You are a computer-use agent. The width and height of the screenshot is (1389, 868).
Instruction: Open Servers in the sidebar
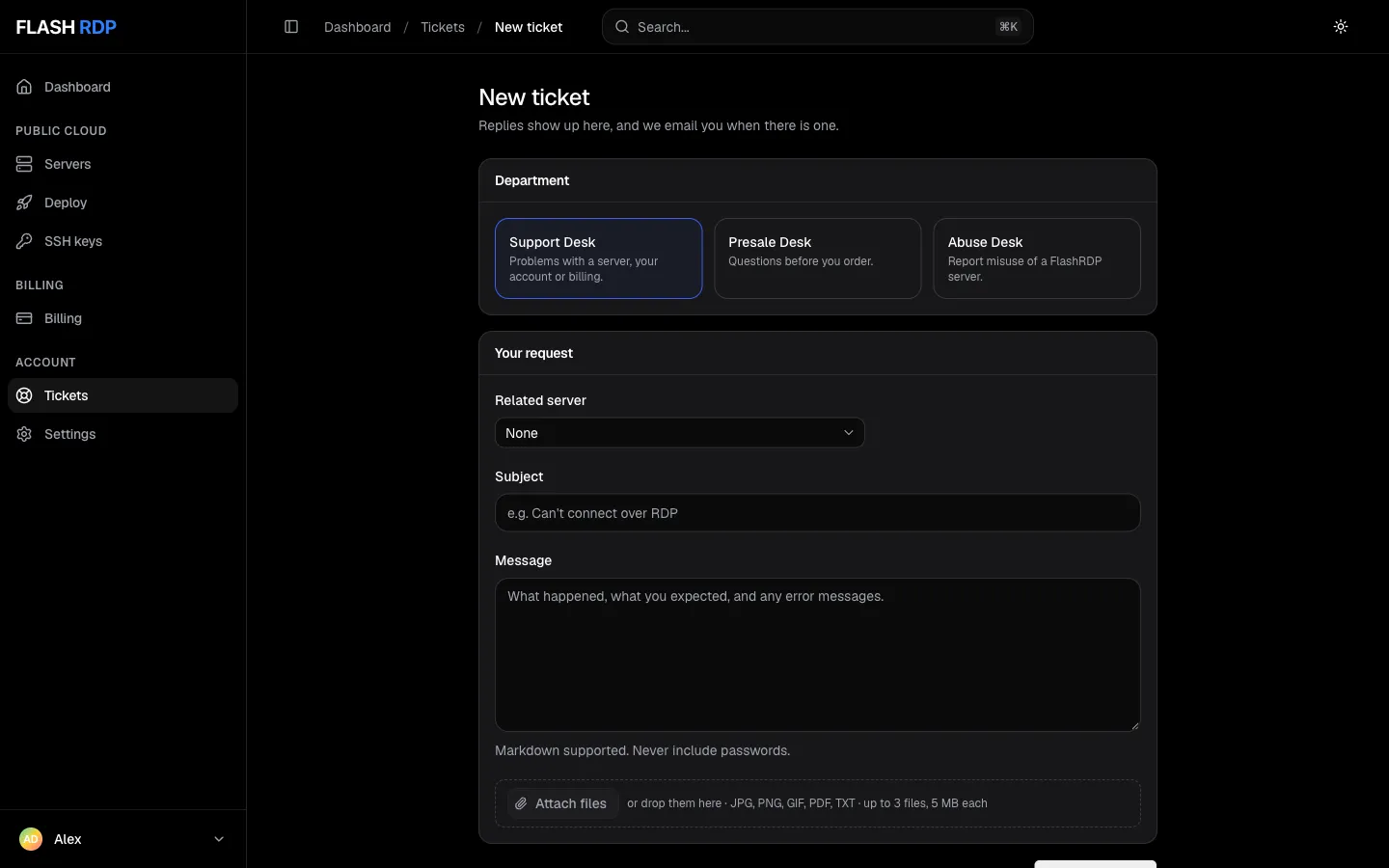point(123,164)
